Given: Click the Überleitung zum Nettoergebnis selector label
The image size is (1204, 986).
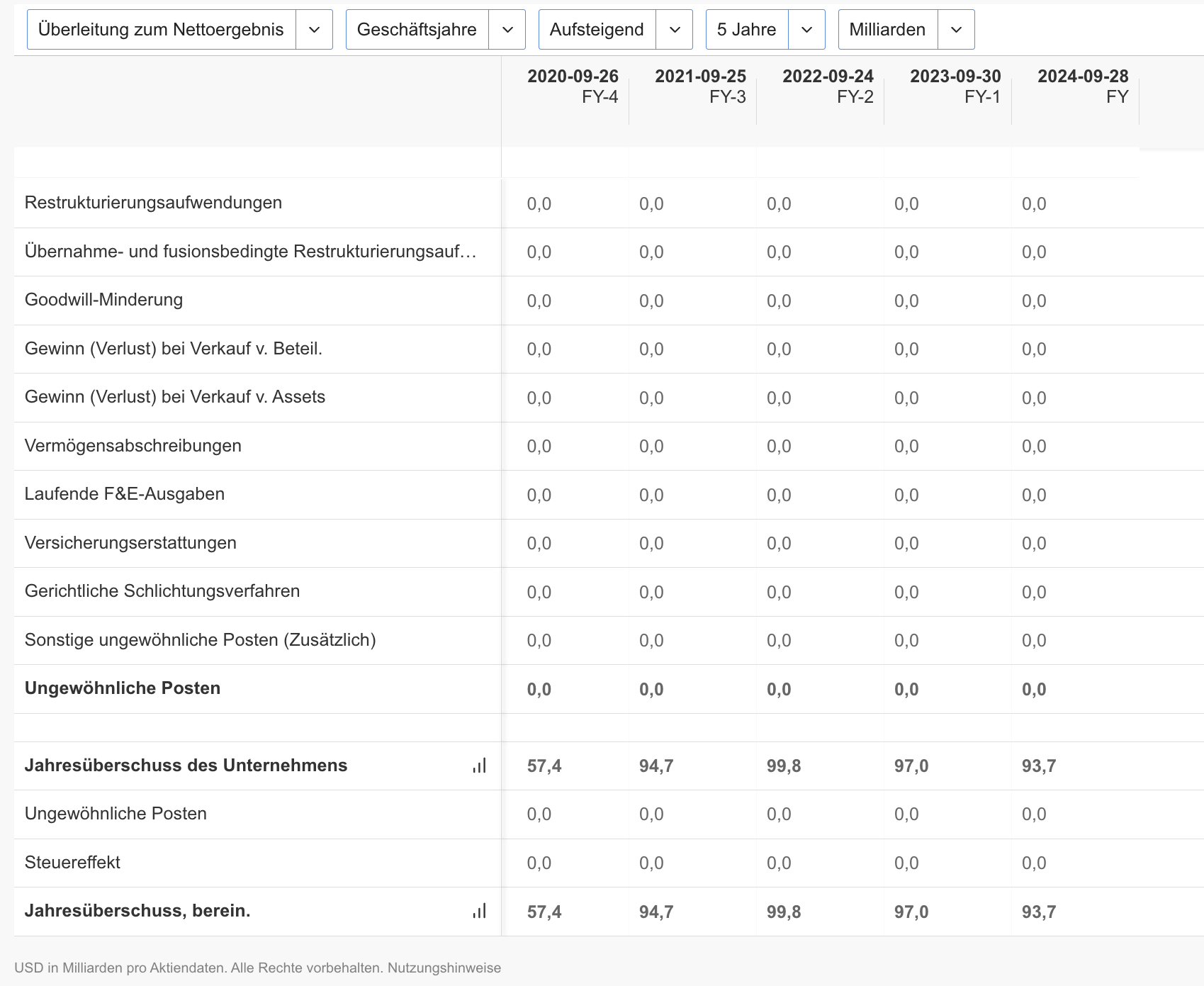Looking at the screenshot, I should point(161,30).
